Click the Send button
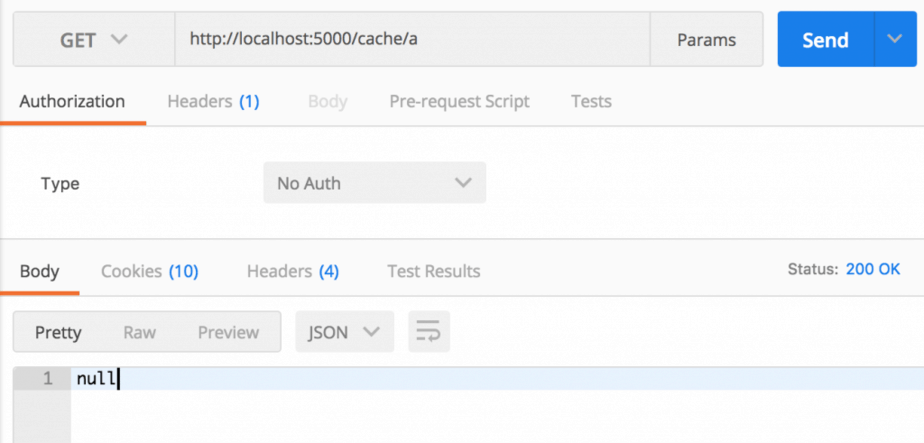The height and width of the screenshot is (443, 924). pyautogui.click(x=825, y=40)
